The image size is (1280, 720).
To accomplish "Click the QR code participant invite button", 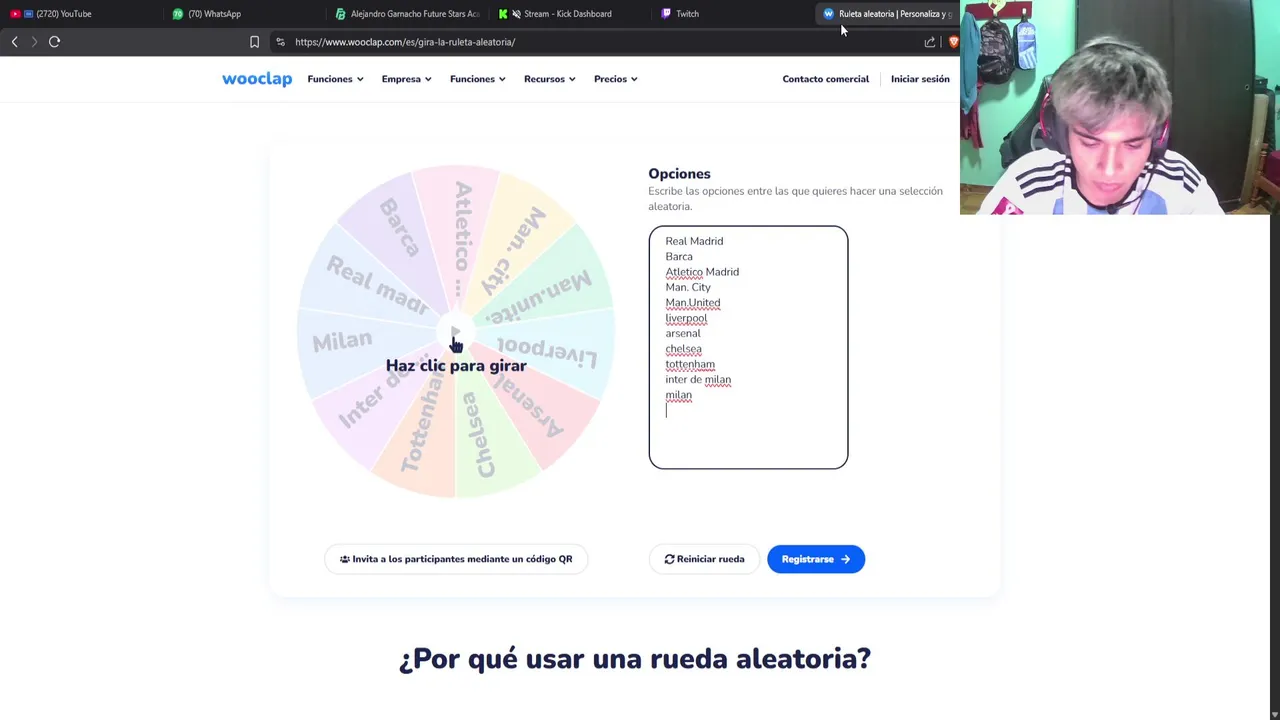I will click(x=456, y=559).
